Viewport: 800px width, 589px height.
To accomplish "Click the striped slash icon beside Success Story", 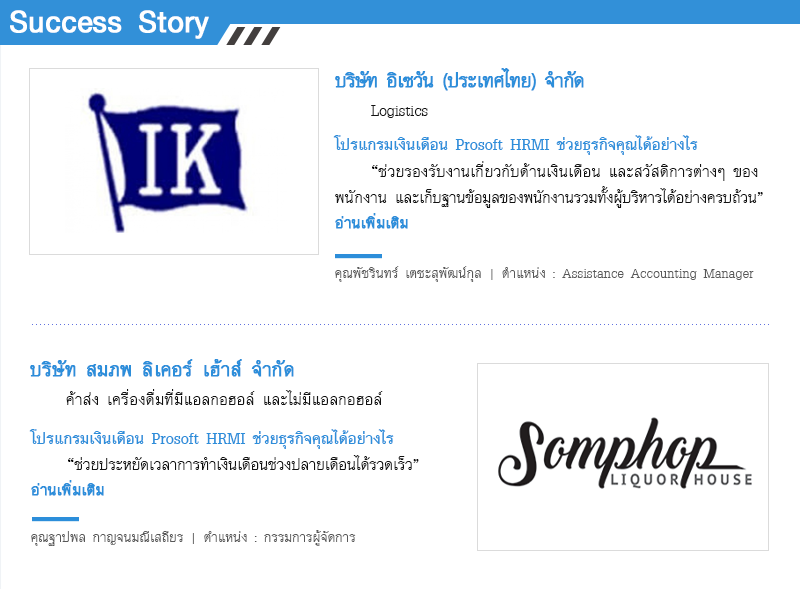I will (x=253, y=36).
